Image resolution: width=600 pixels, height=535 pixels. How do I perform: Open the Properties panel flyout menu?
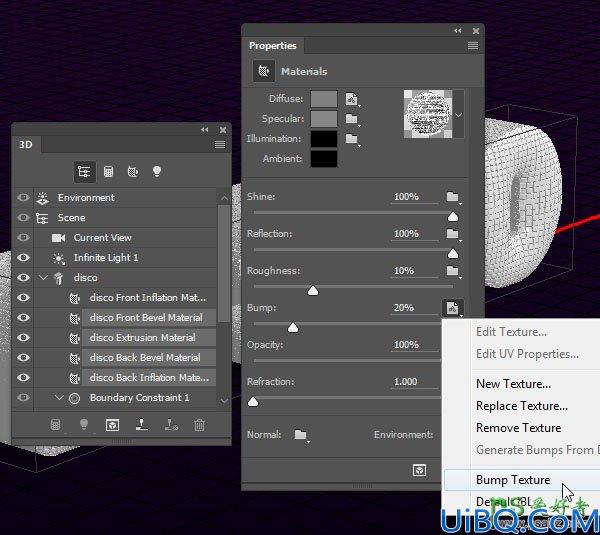coord(473,46)
